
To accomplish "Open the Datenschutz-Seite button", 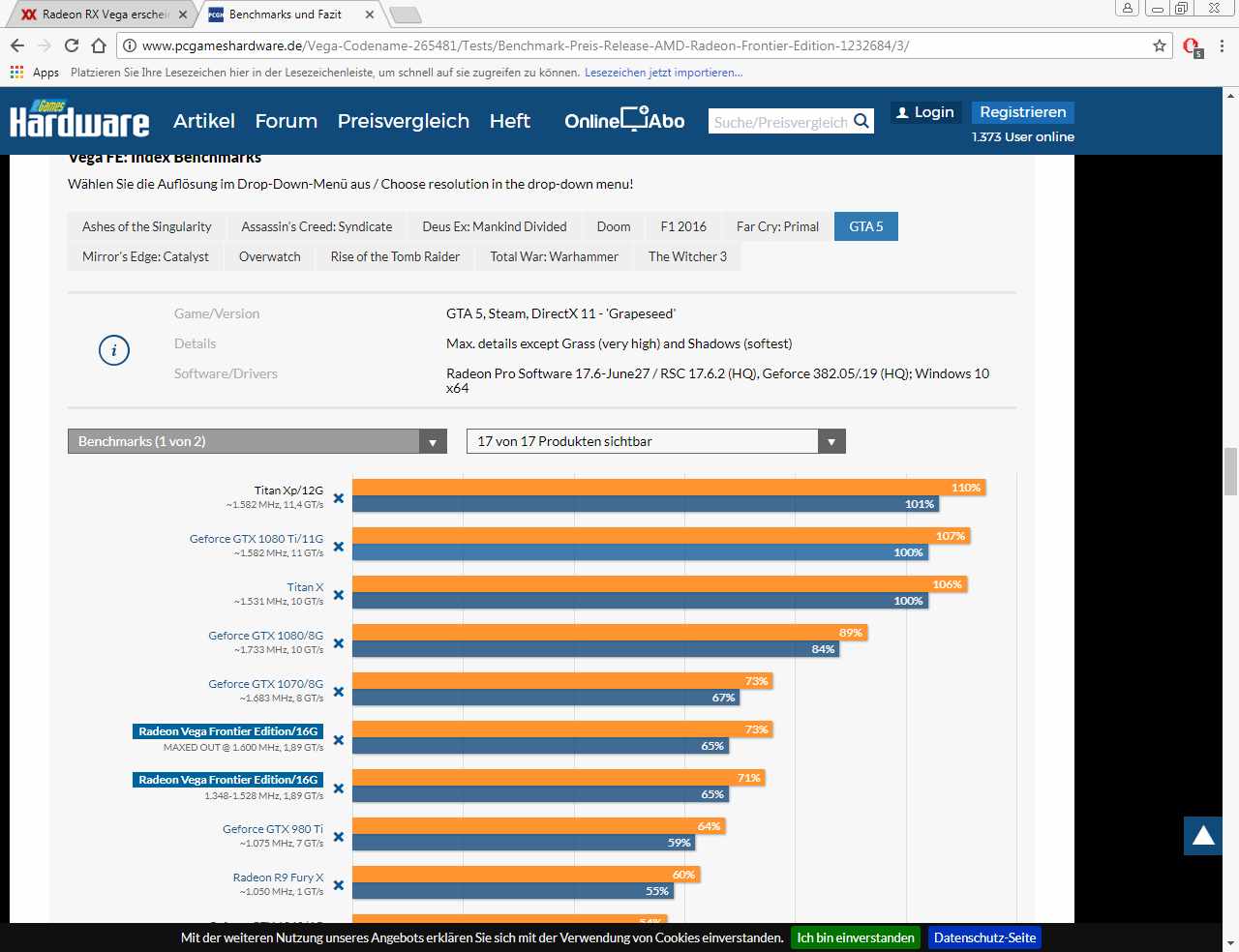I will [984, 937].
